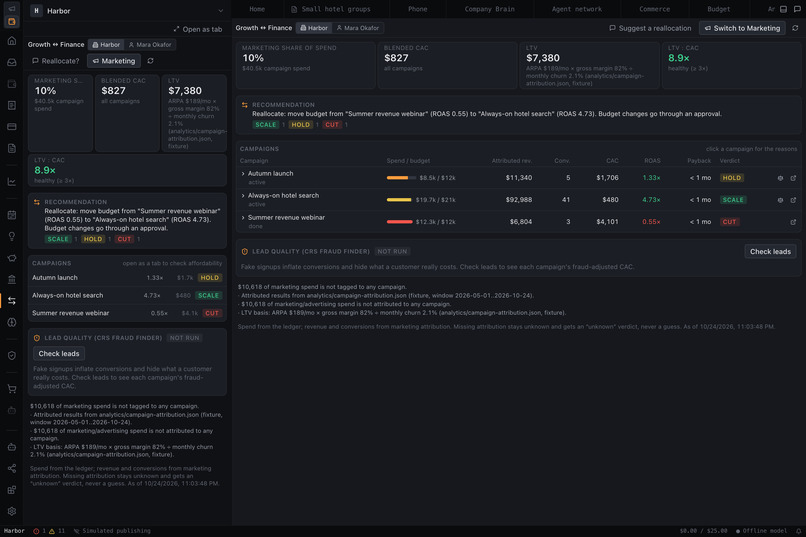Click the Switch to Marketing button
Image resolution: width=806 pixels, height=537 pixels.
[x=742, y=28]
